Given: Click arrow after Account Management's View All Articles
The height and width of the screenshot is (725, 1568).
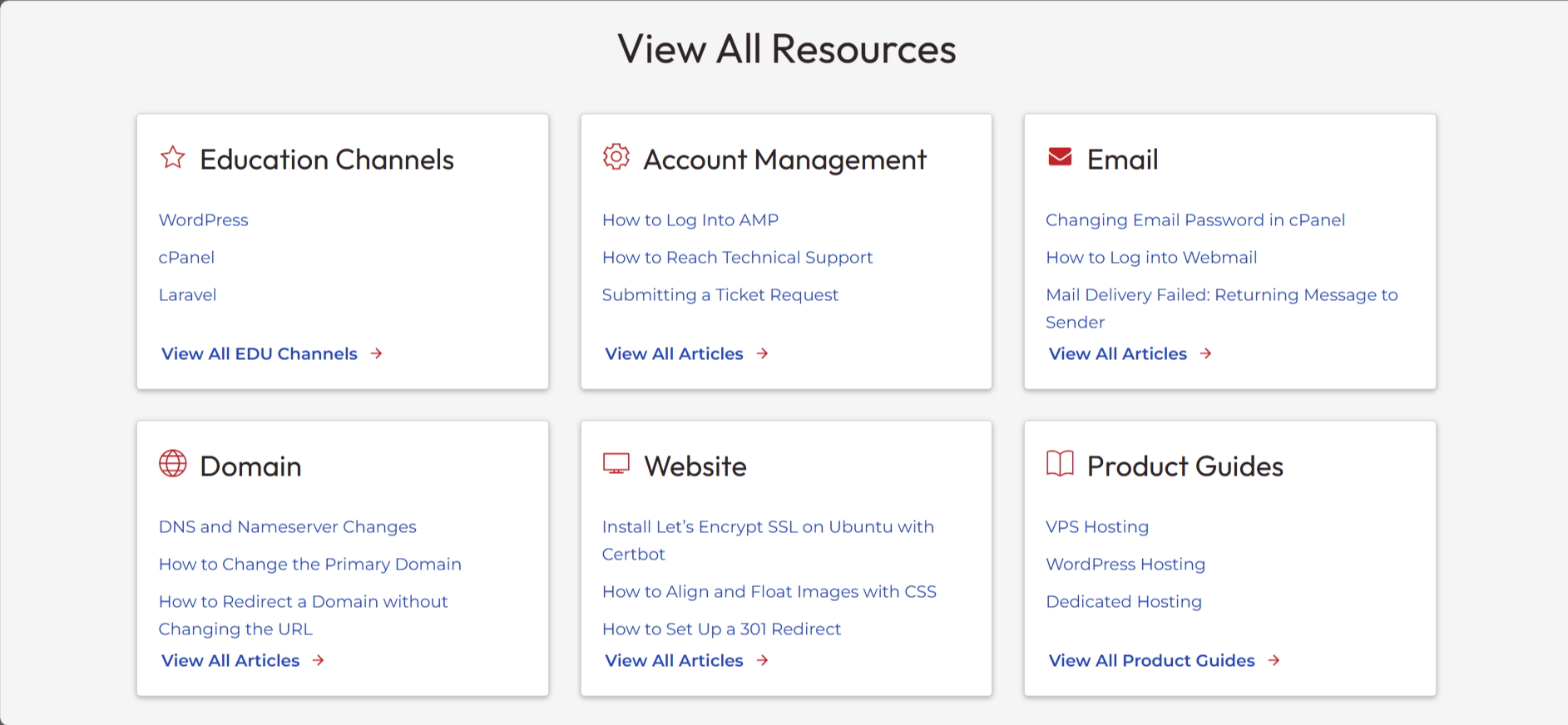Looking at the screenshot, I should [x=763, y=353].
